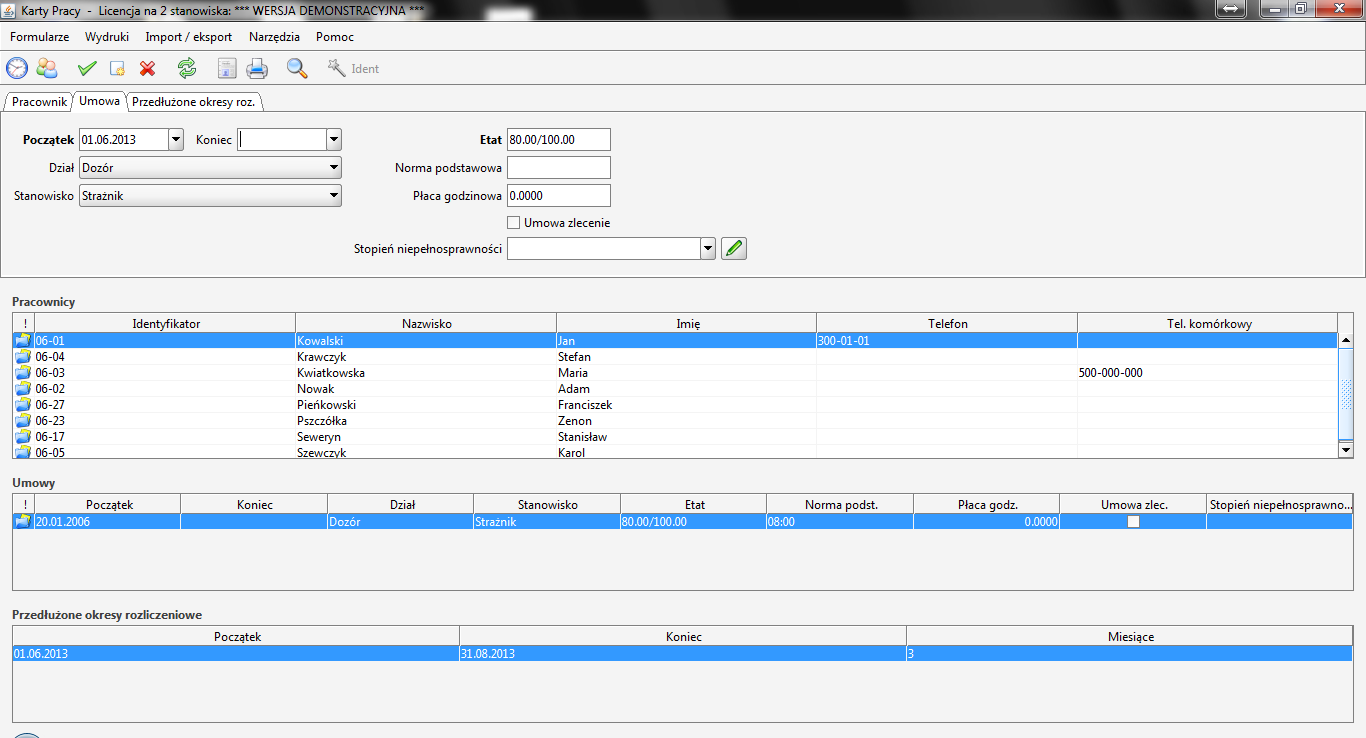The width and height of the screenshot is (1366, 738).
Task: Click folder icon of contract 20.01.2006
Action: point(23,521)
